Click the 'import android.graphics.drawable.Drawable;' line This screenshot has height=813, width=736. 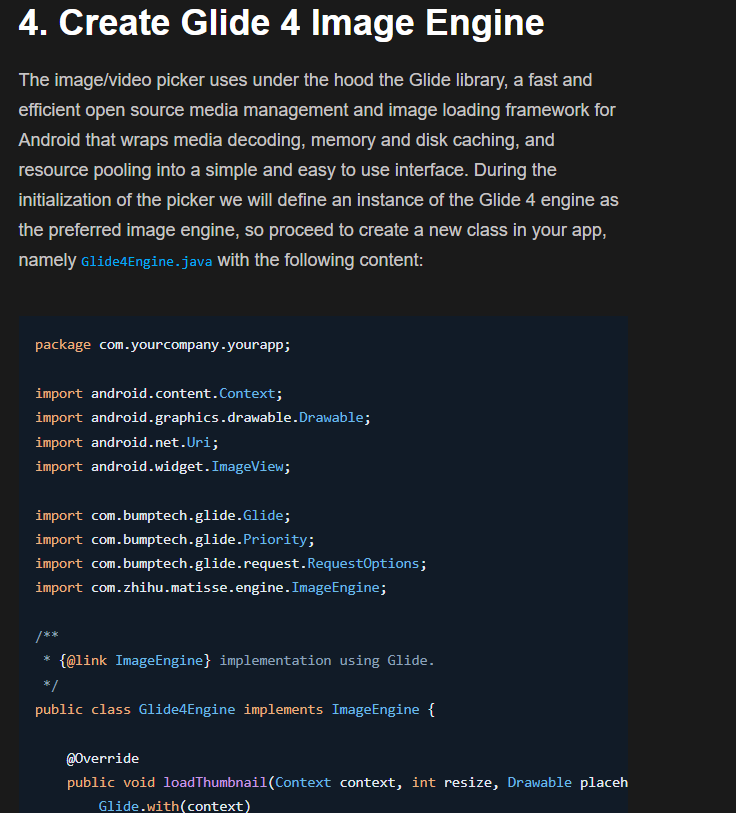[x=203, y=417]
